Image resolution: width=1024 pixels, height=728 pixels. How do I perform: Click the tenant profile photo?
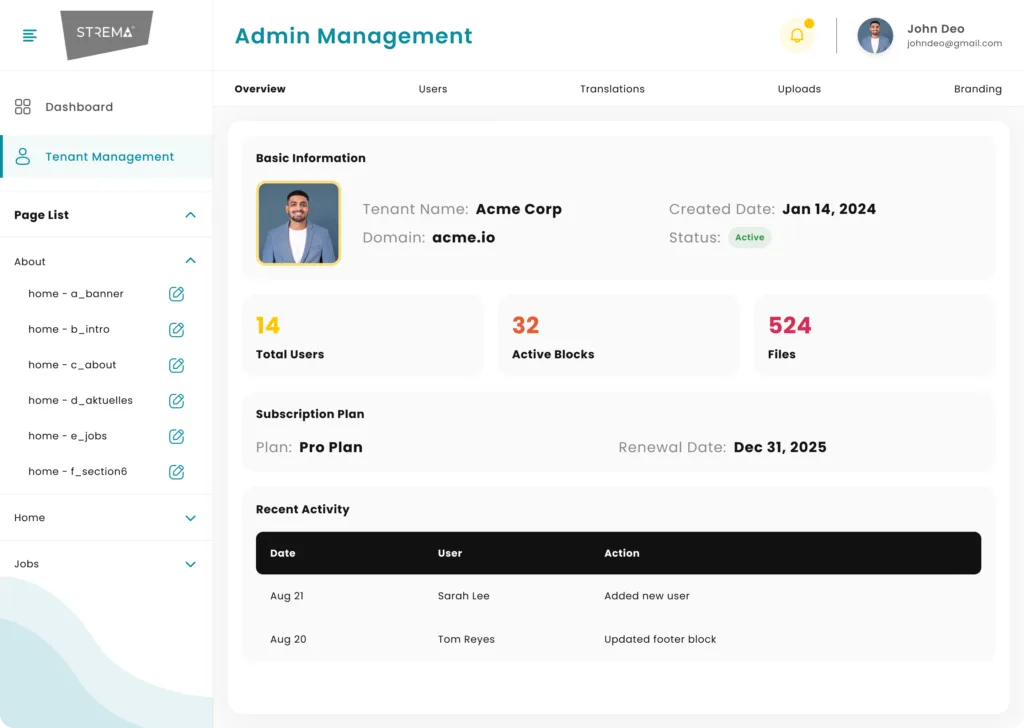point(298,223)
